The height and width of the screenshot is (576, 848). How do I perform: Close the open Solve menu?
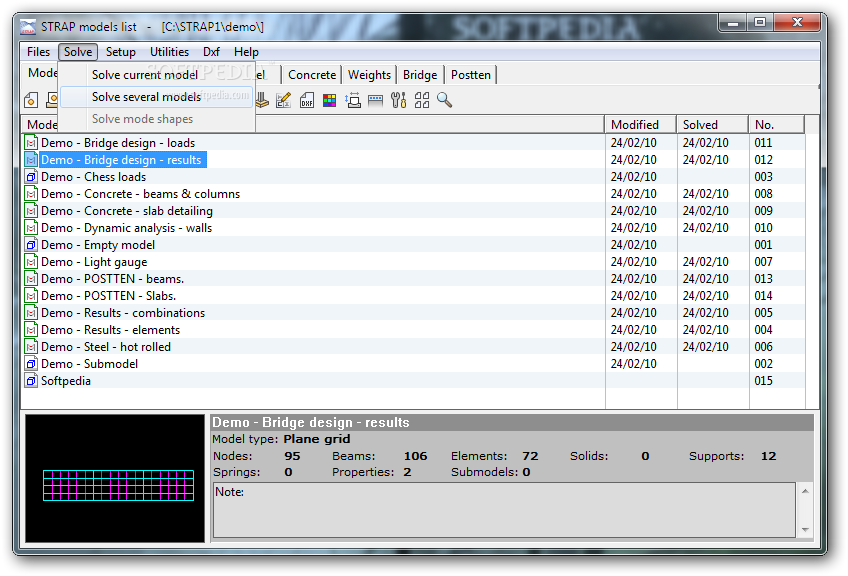pos(78,52)
